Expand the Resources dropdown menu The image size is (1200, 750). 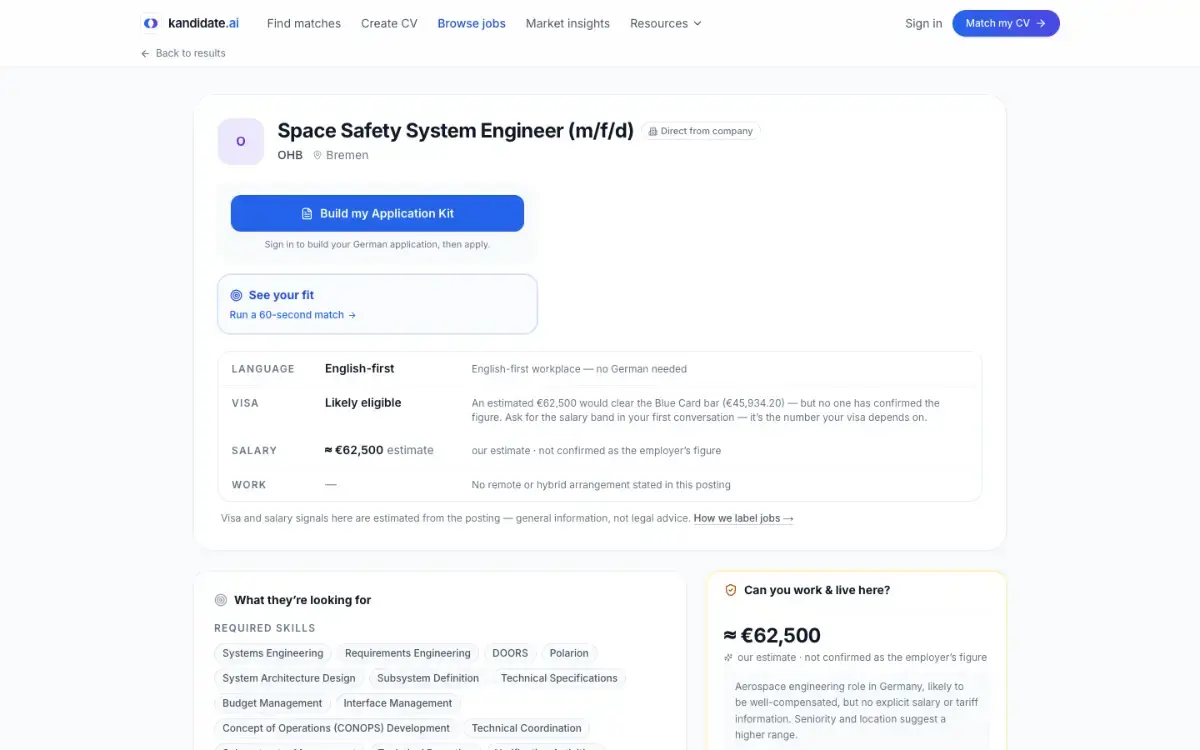tap(666, 23)
